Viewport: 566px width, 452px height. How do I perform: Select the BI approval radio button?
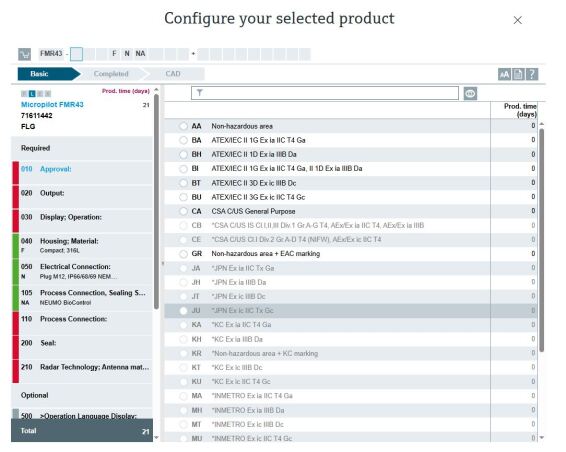183,169
